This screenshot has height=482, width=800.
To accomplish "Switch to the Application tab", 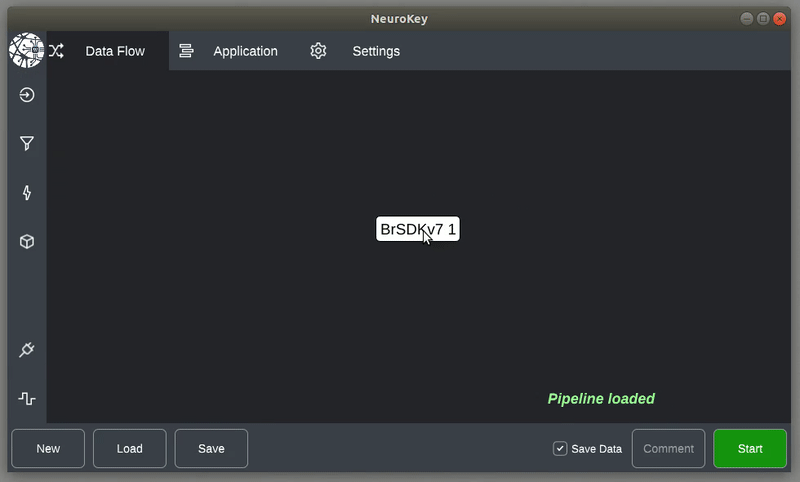I will pos(245,51).
